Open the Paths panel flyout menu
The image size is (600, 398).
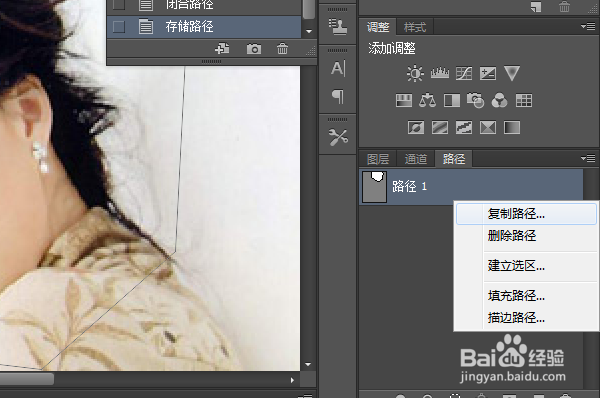(588, 158)
